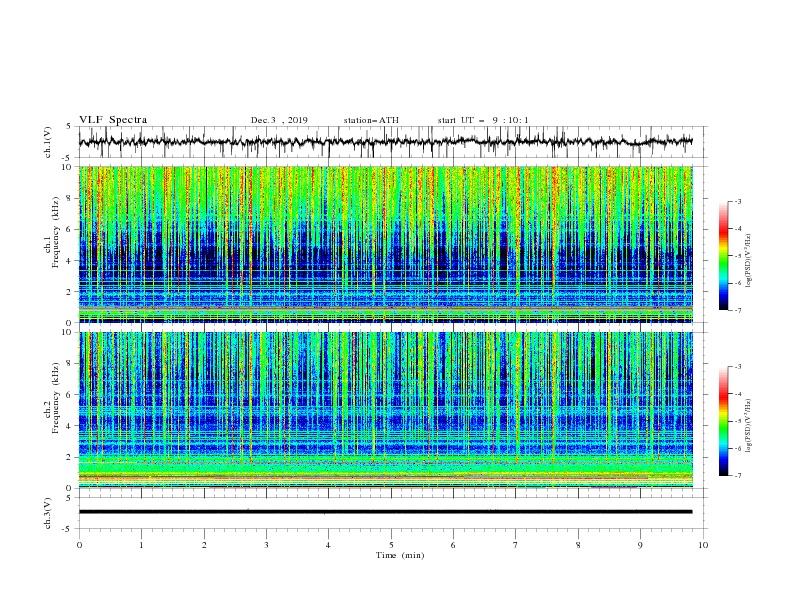Click the 'ch.1(V)' waveform axis label

pyautogui.click(x=48, y=142)
